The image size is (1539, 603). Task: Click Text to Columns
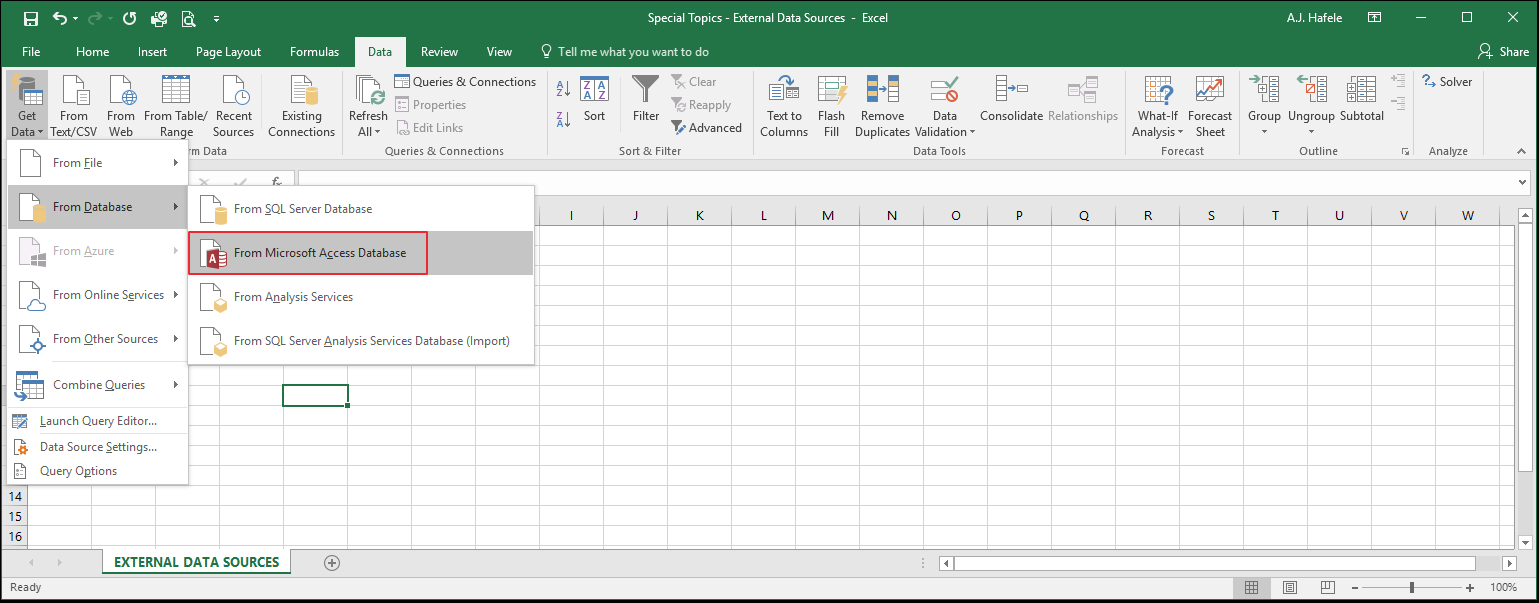tap(784, 106)
